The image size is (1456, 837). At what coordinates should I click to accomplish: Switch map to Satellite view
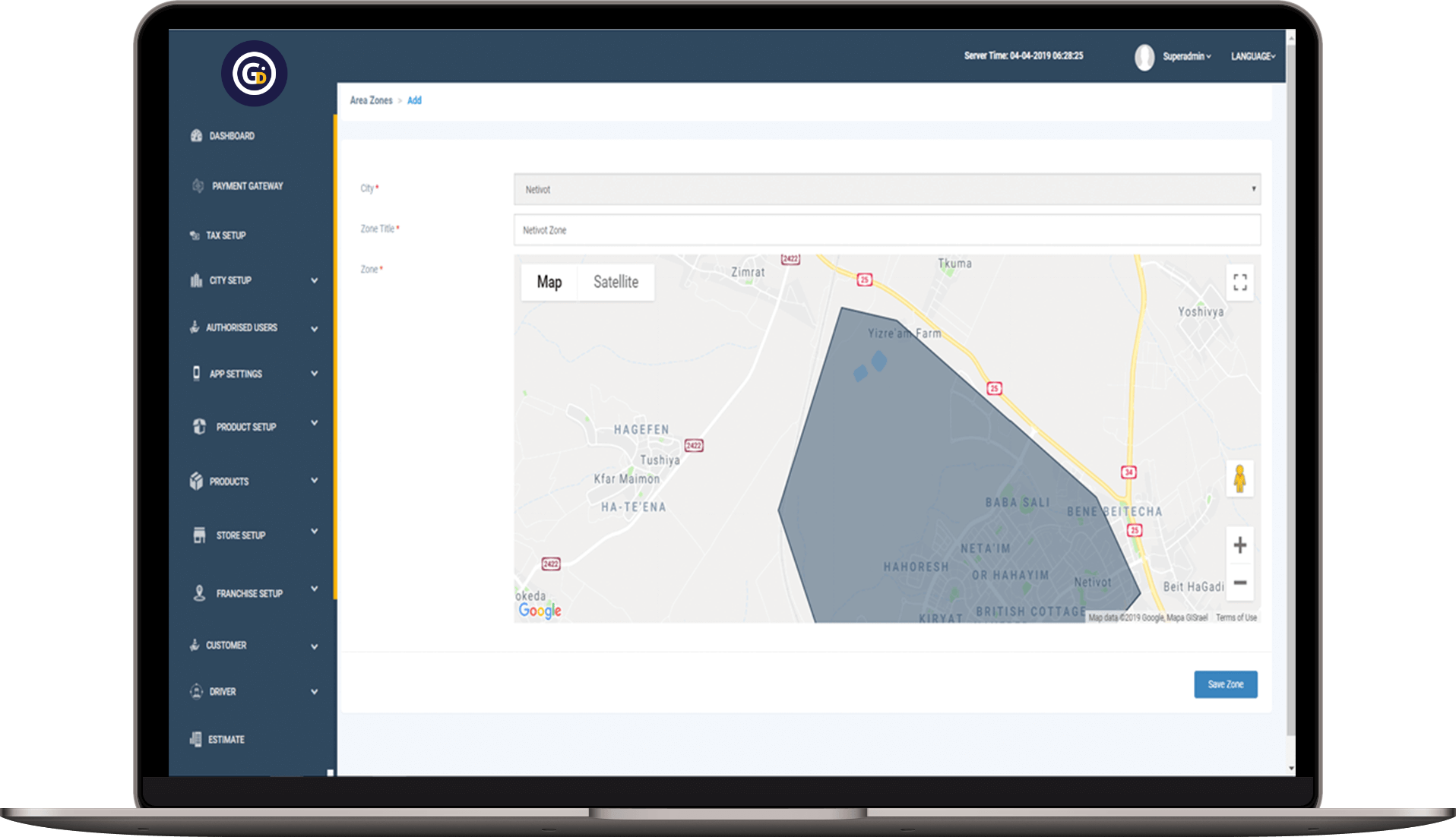(616, 283)
